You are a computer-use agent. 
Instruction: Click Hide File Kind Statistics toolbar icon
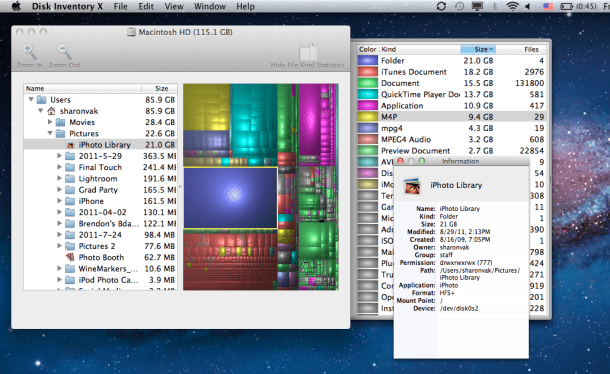[308, 51]
